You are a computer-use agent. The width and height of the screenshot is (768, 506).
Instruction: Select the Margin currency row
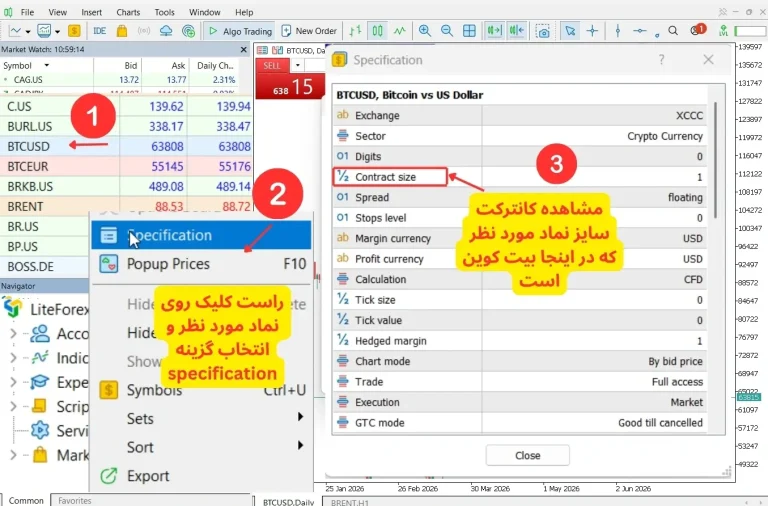[x=520, y=238]
